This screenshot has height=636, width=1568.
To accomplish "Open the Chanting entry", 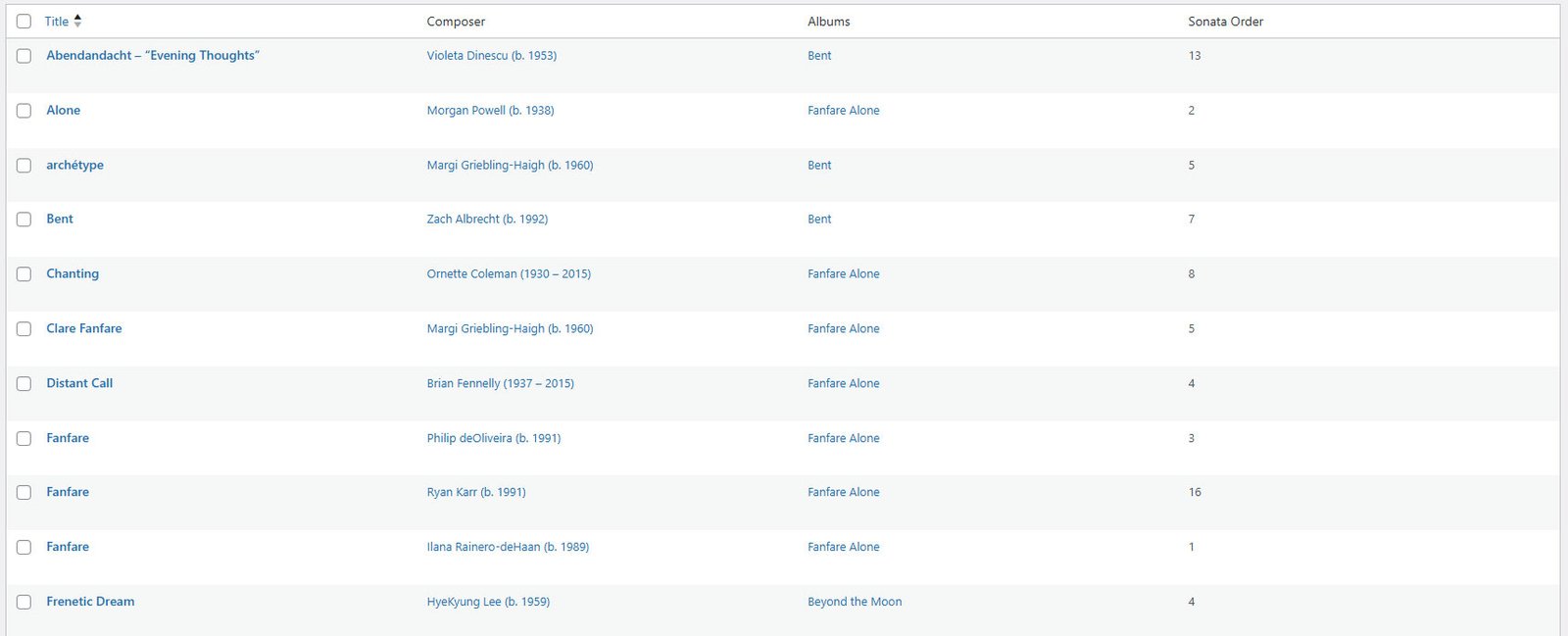I will pos(73,274).
